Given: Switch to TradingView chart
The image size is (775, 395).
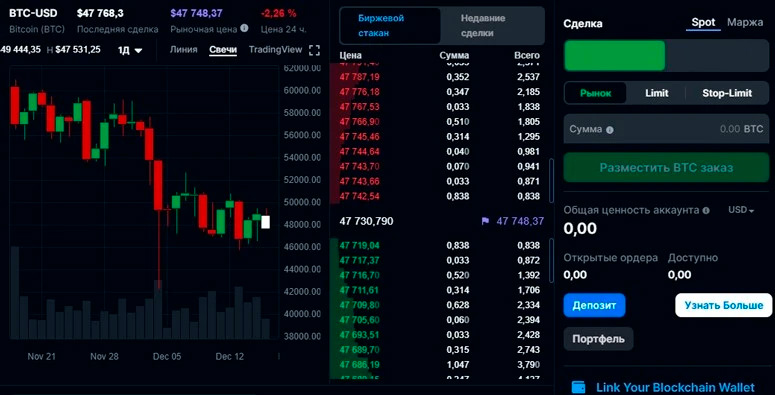Looking at the screenshot, I should [275, 49].
